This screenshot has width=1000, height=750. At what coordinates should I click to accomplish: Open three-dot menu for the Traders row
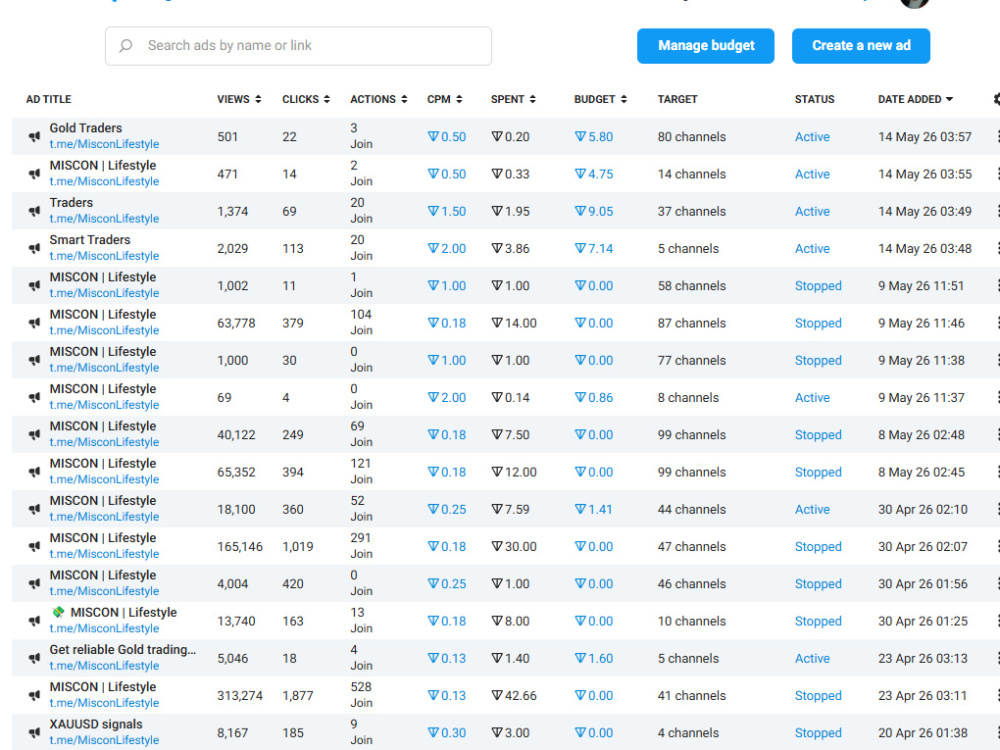tap(997, 211)
